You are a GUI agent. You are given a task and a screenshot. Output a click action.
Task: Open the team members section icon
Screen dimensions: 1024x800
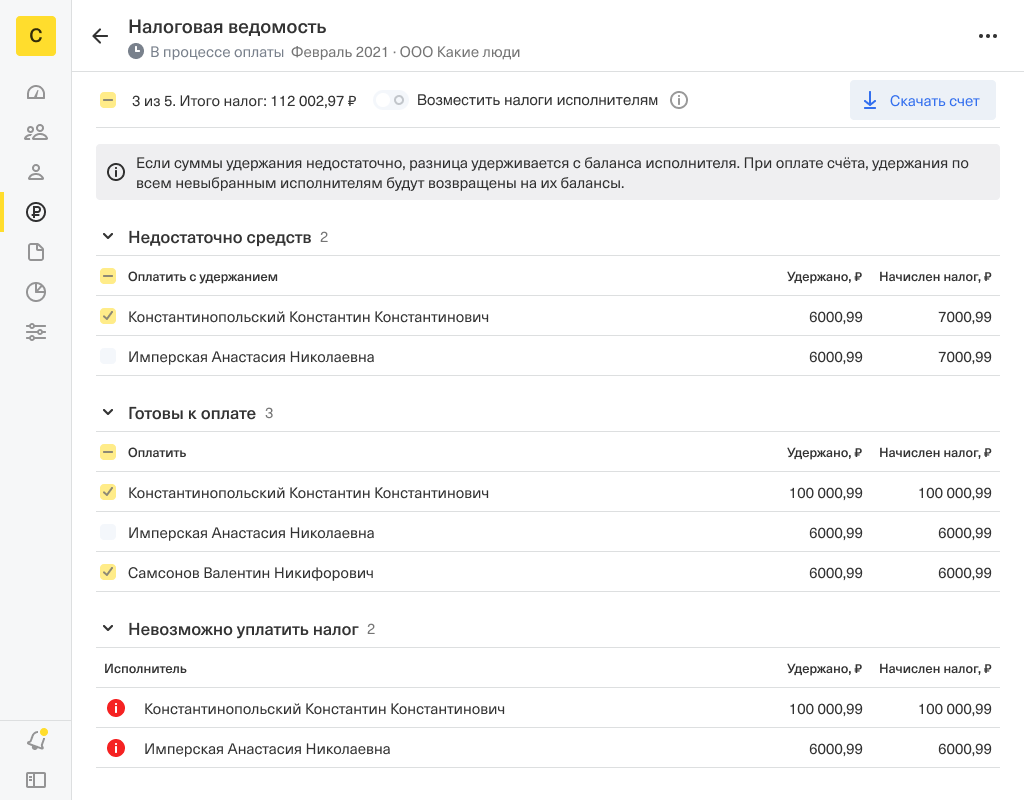pos(36,131)
